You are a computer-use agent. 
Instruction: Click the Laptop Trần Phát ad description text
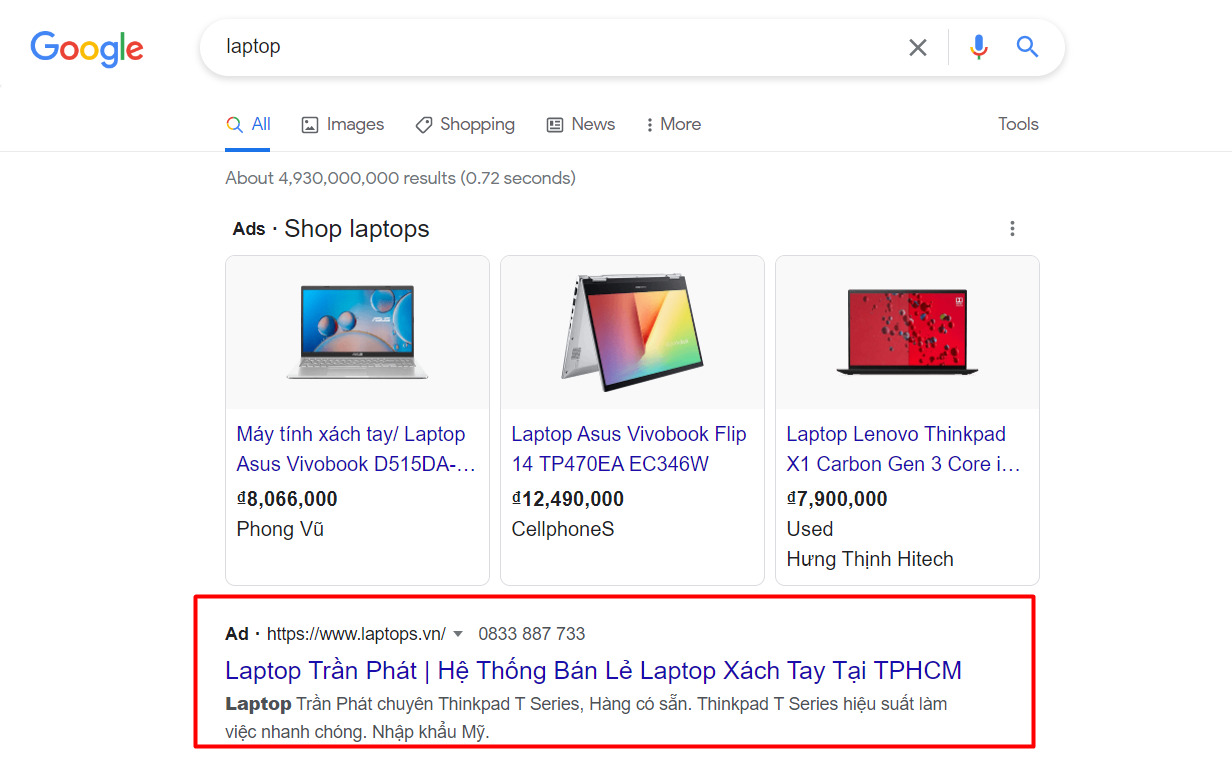tap(586, 718)
